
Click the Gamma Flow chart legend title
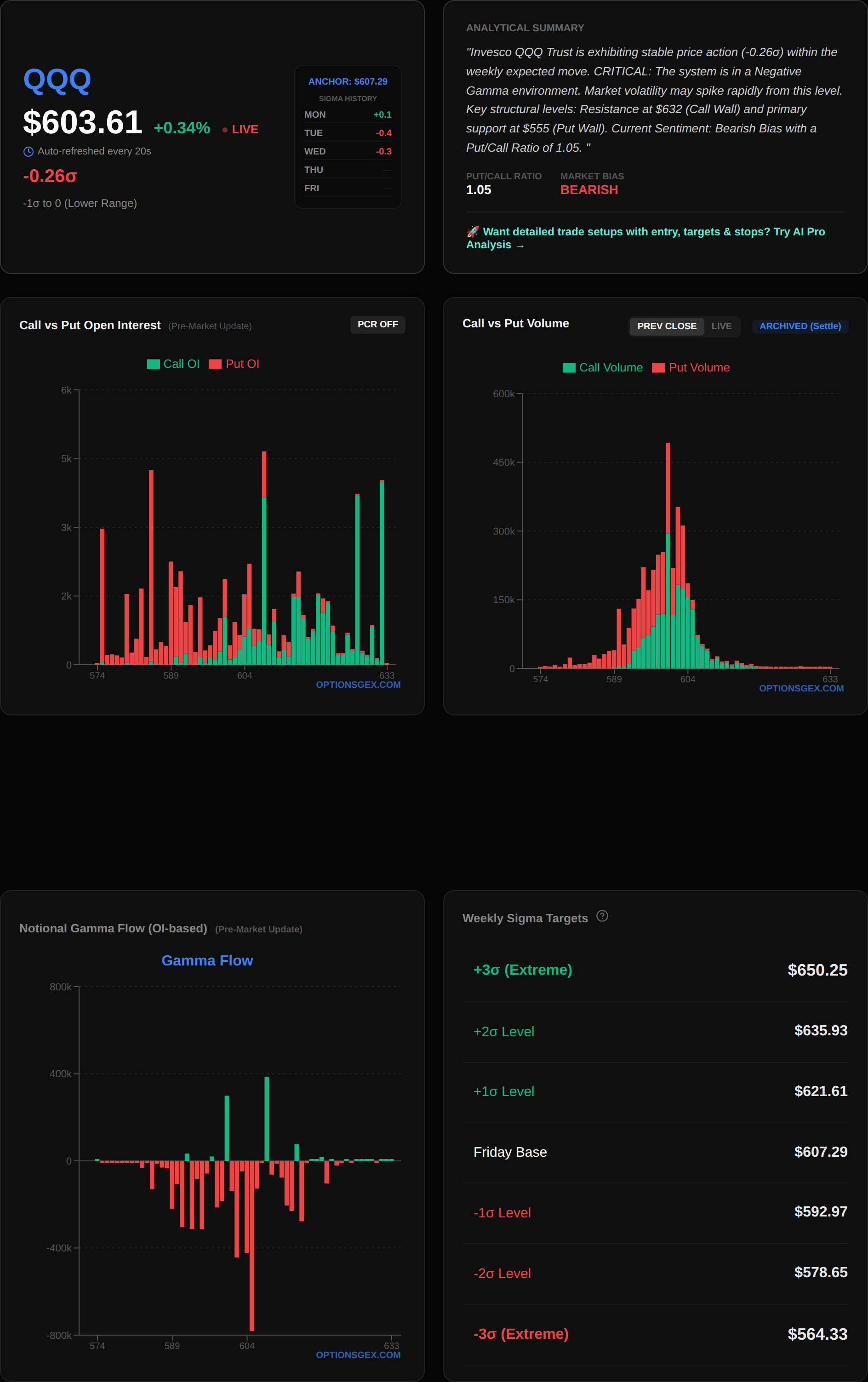click(207, 961)
